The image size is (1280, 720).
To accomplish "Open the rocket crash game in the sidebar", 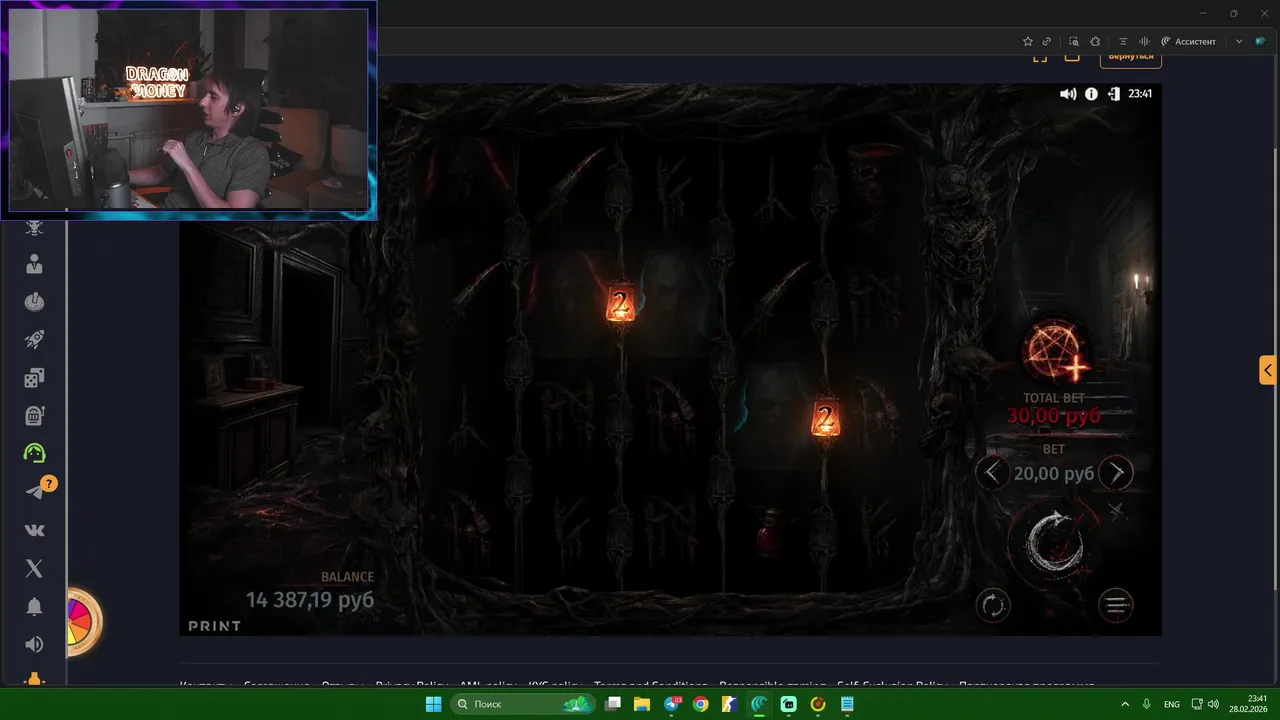I will (34, 340).
